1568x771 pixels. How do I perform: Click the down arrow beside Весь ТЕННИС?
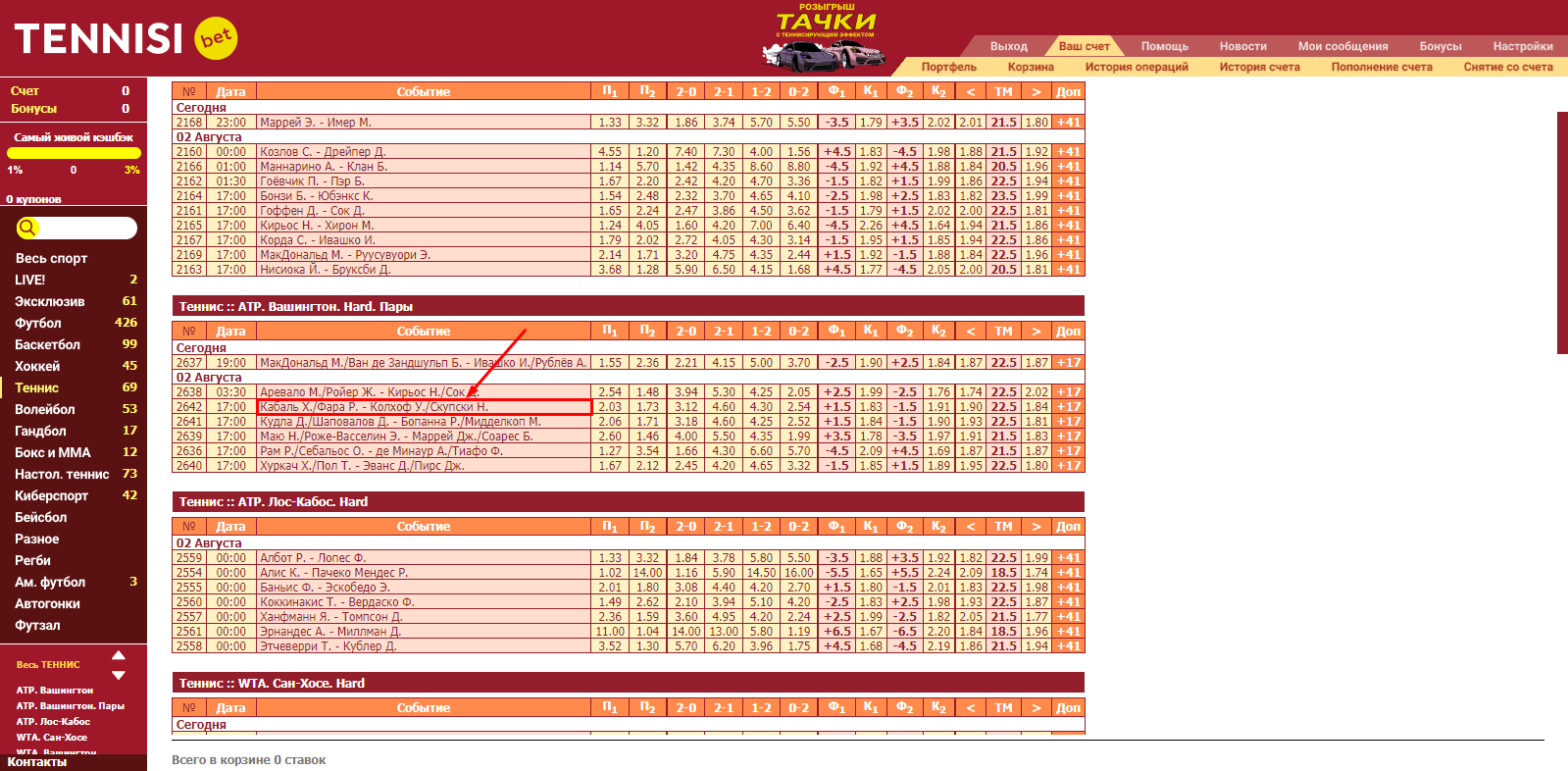(x=119, y=675)
